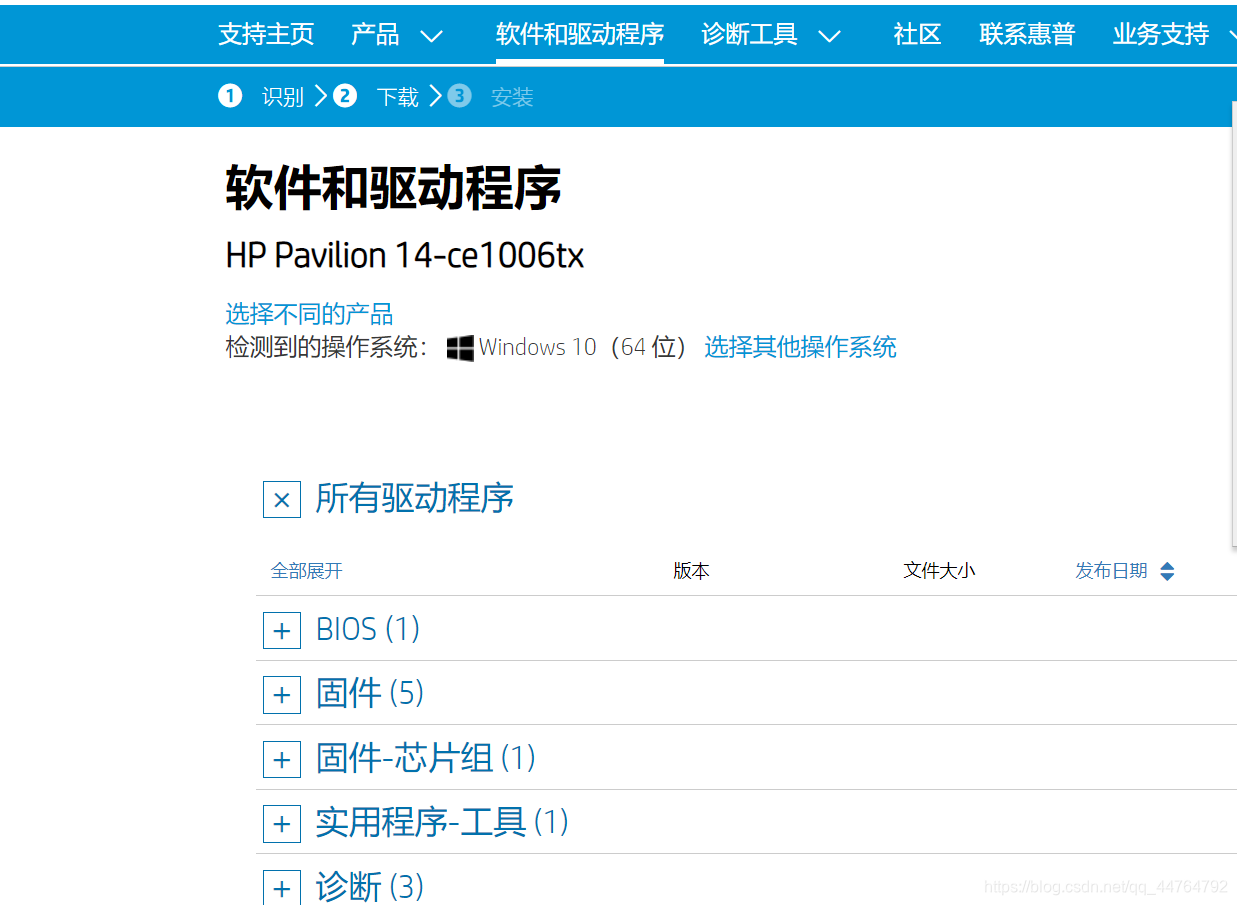1237x905 pixels.
Task: Collapse the 所有驱动程序 section with the X box
Action: [282, 499]
